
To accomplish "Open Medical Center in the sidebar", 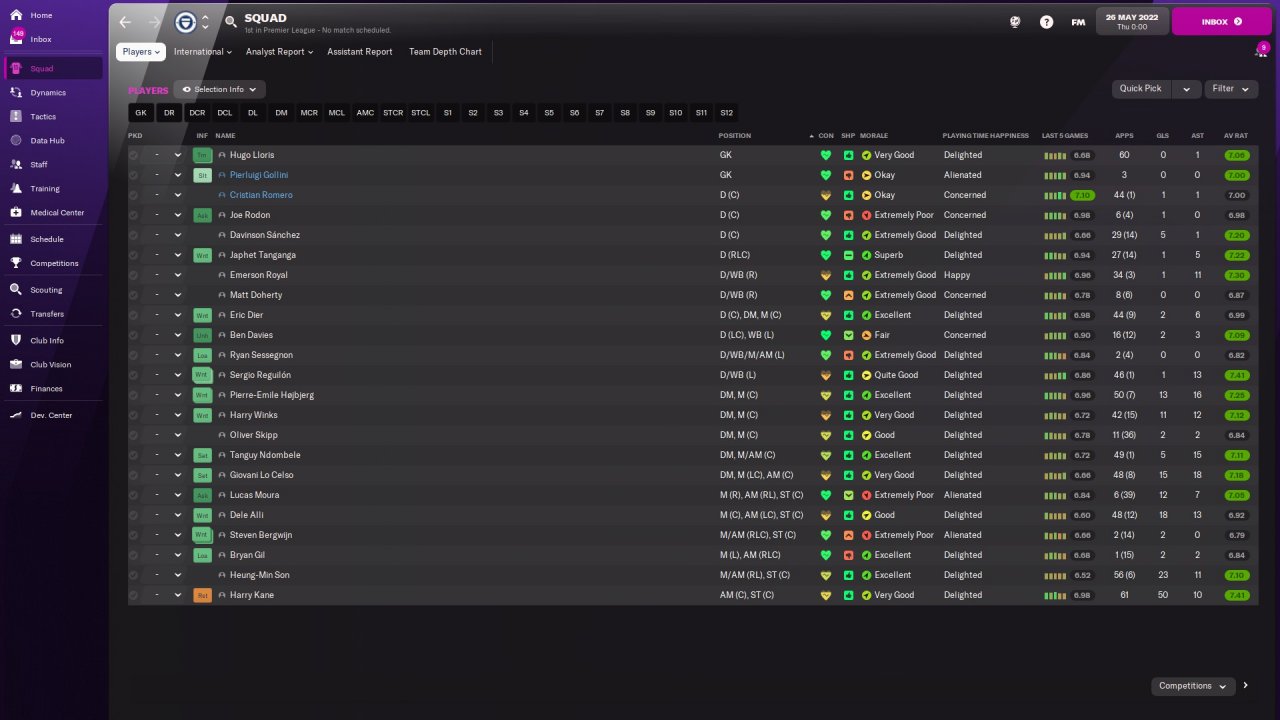I will click(x=54, y=213).
